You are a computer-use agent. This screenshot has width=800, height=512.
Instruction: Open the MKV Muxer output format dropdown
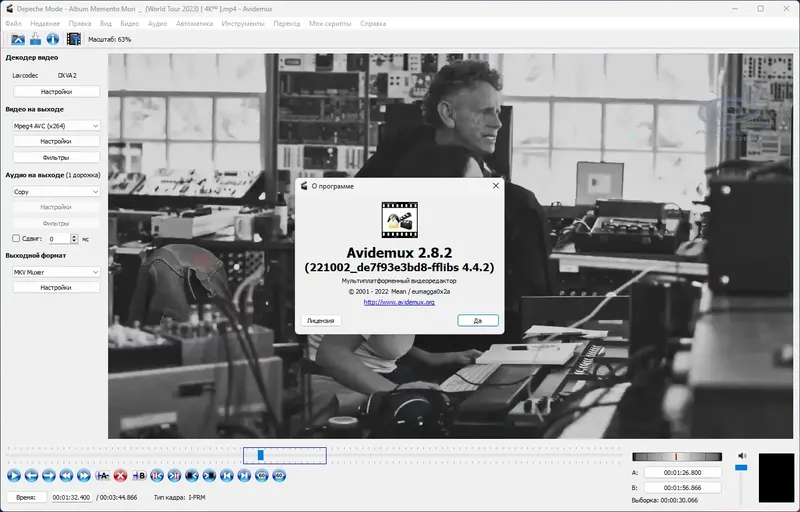point(56,272)
